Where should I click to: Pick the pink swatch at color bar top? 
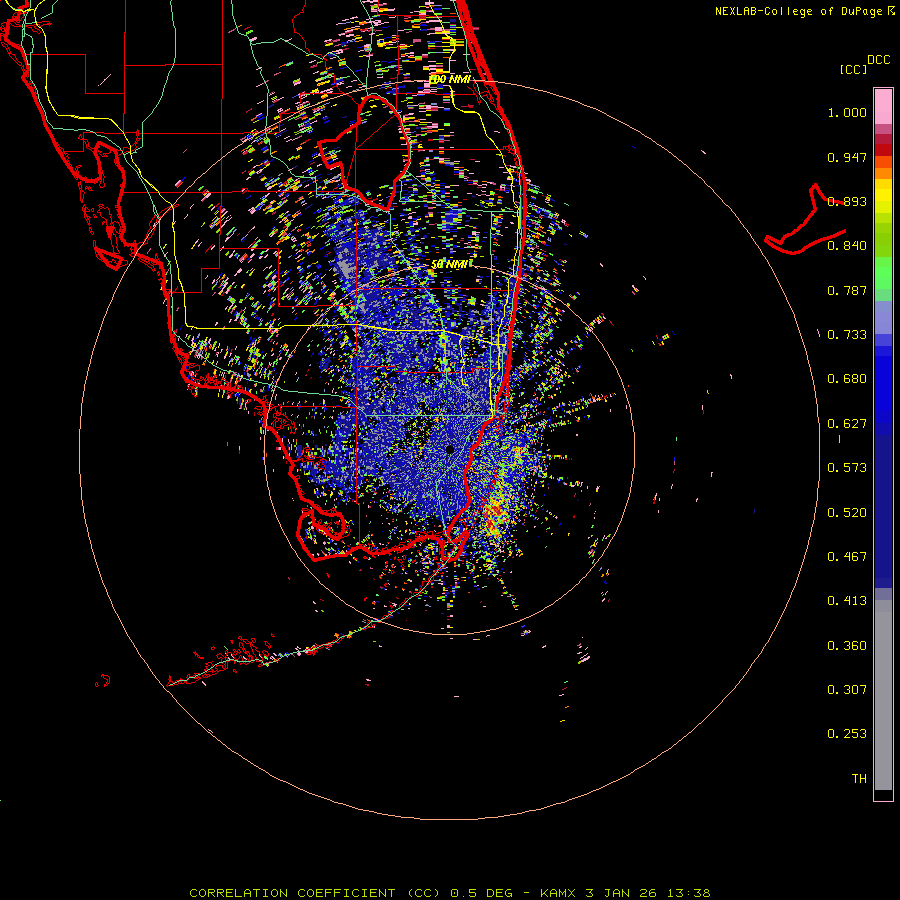(x=883, y=106)
